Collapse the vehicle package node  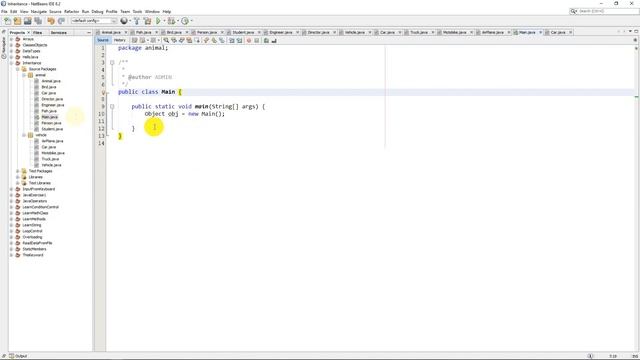tap(24, 135)
